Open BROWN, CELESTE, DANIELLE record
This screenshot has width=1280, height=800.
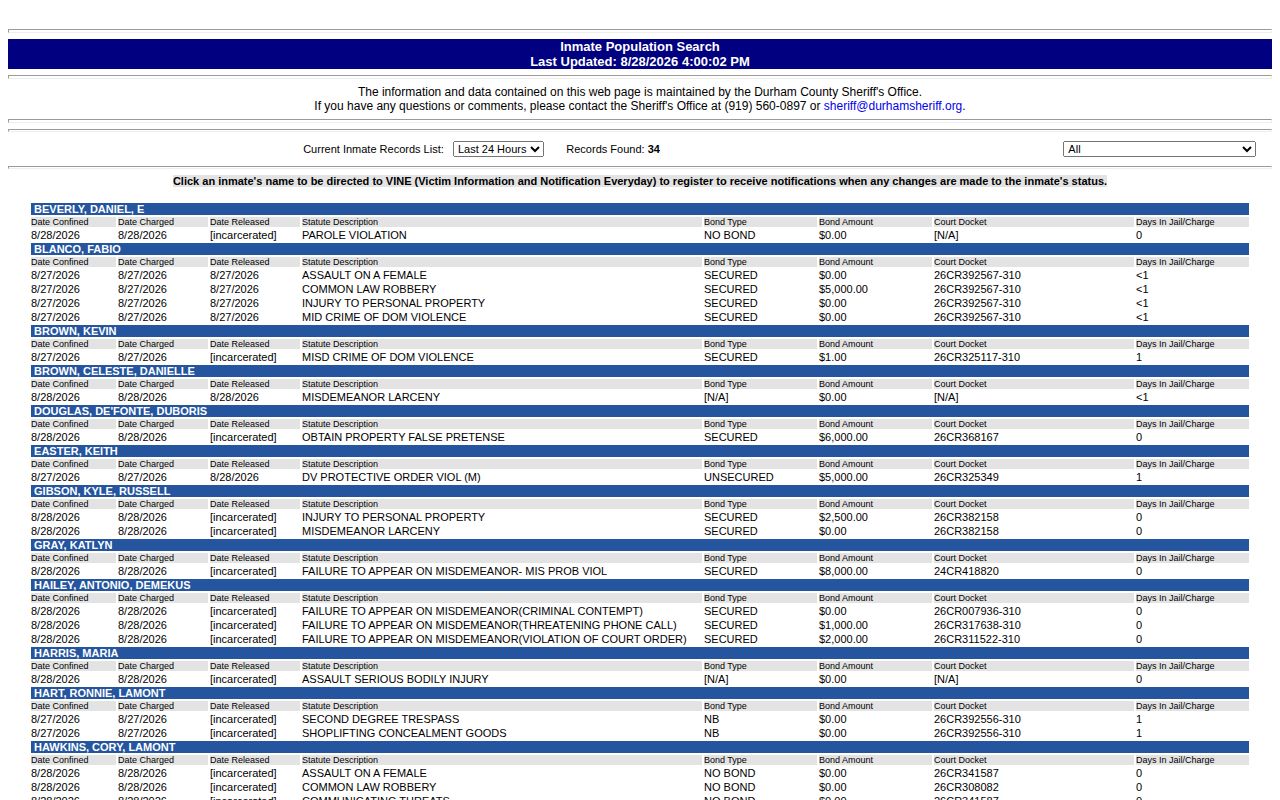coord(114,371)
